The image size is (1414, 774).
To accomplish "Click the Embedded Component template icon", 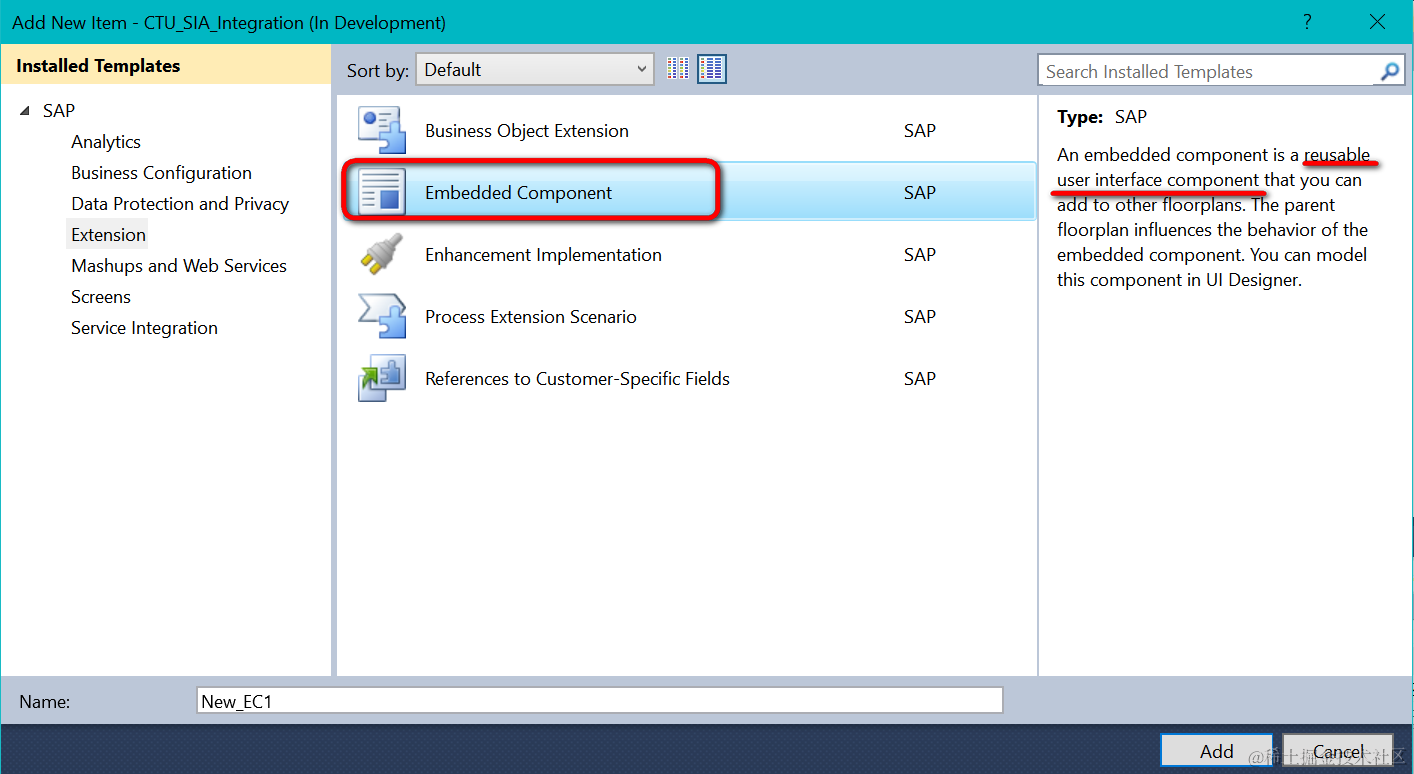I will pyautogui.click(x=382, y=192).
